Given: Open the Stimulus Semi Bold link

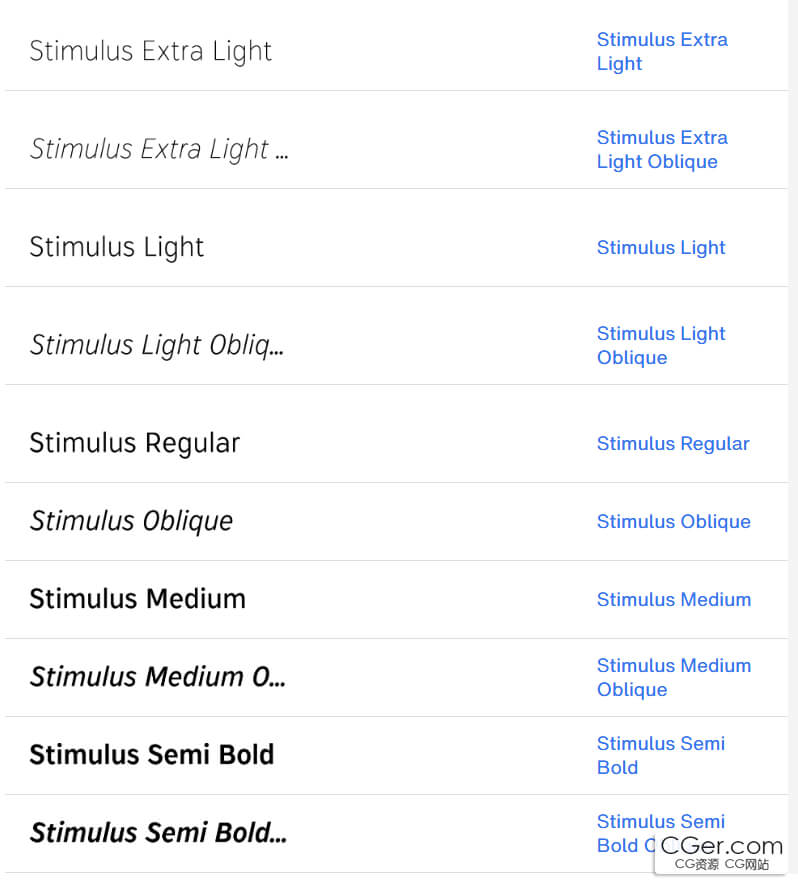Looking at the screenshot, I should tap(661, 755).
